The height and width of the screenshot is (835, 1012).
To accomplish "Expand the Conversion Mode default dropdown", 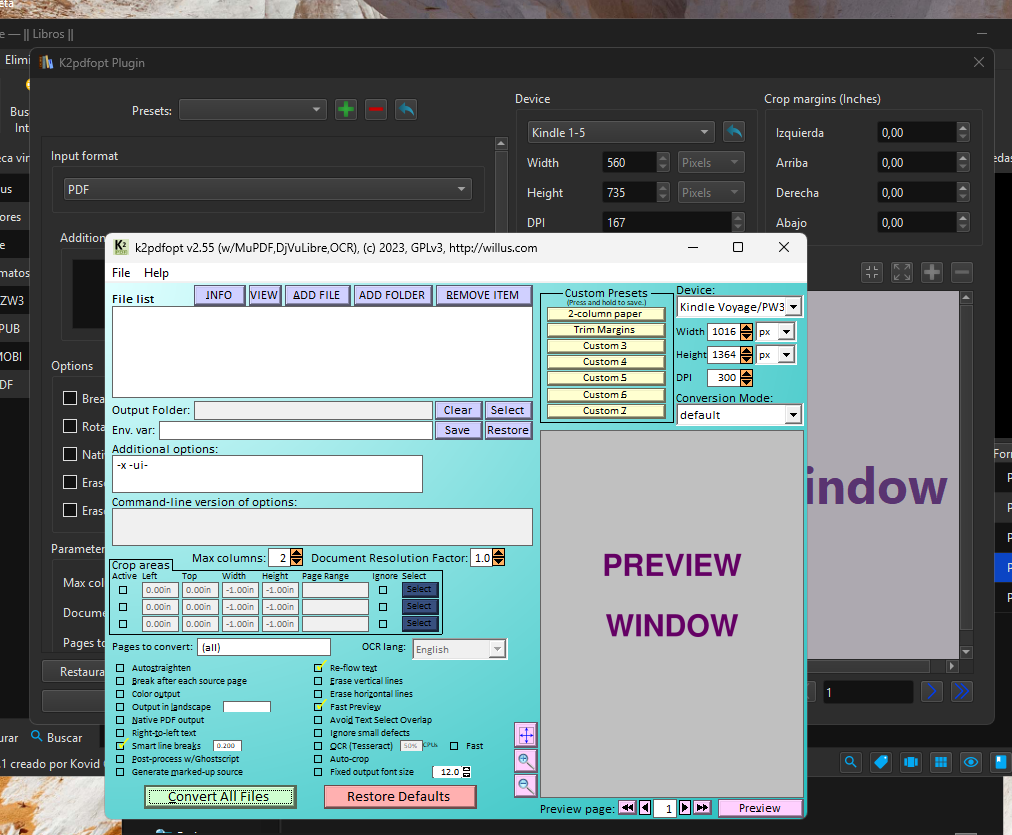I will (793, 415).
